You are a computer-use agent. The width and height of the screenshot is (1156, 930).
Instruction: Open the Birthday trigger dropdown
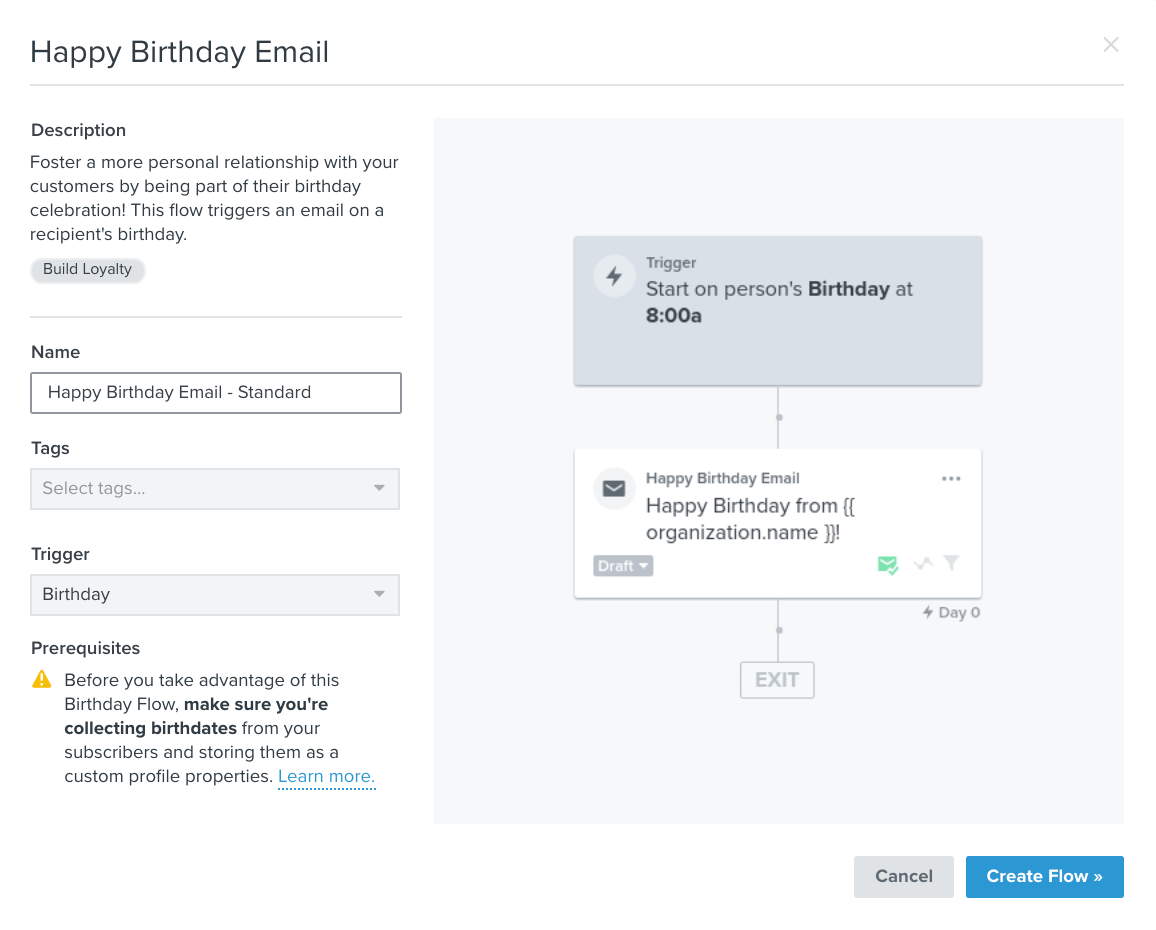click(x=215, y=595)
